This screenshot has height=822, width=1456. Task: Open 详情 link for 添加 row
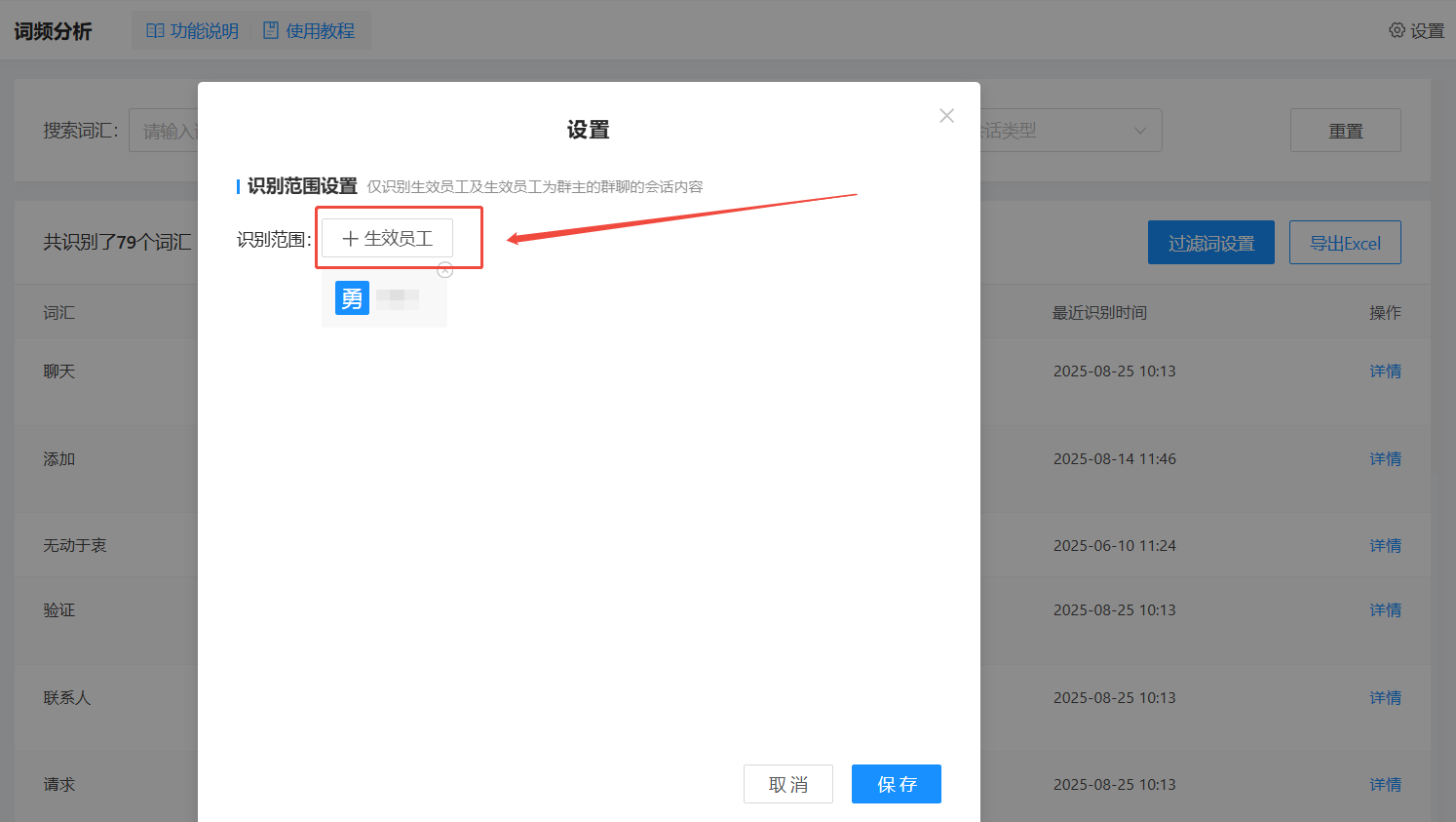pyautogui.click(x=1385, y=459)
